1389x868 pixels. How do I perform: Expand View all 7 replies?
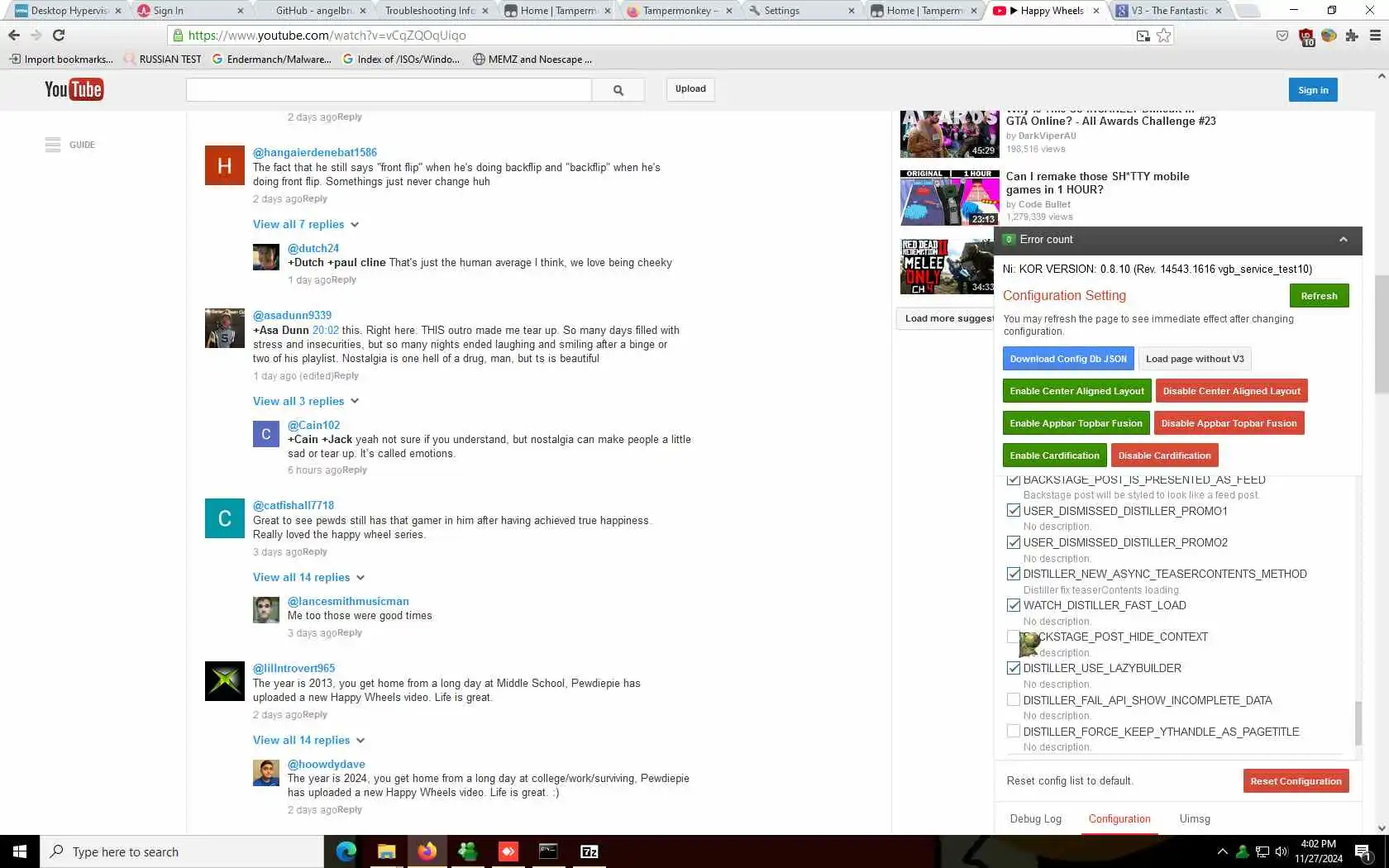pyautogui.click(x=306, y=225)
